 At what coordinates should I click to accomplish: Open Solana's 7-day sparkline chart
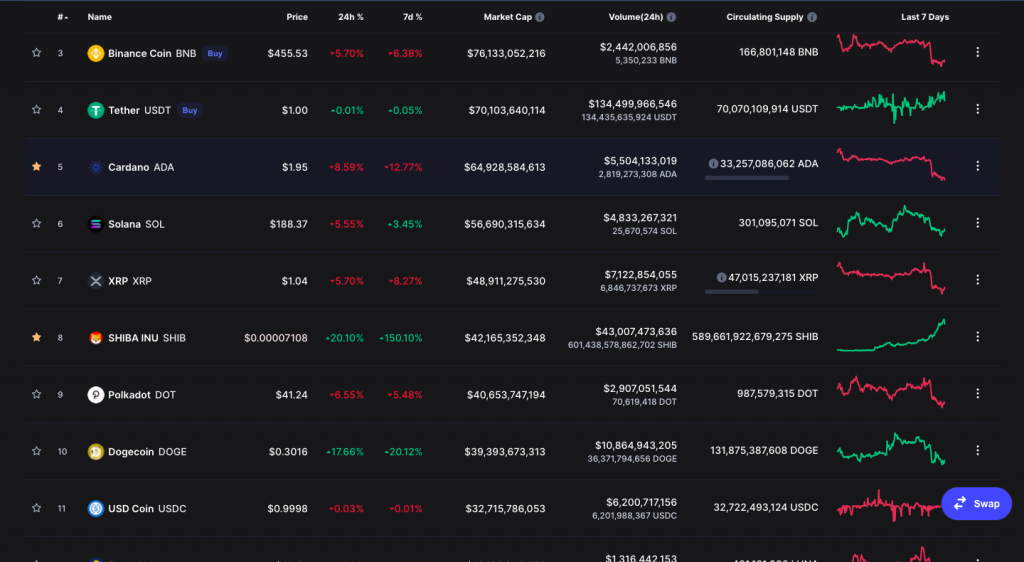pyautogui.click(x=891, y=222)
